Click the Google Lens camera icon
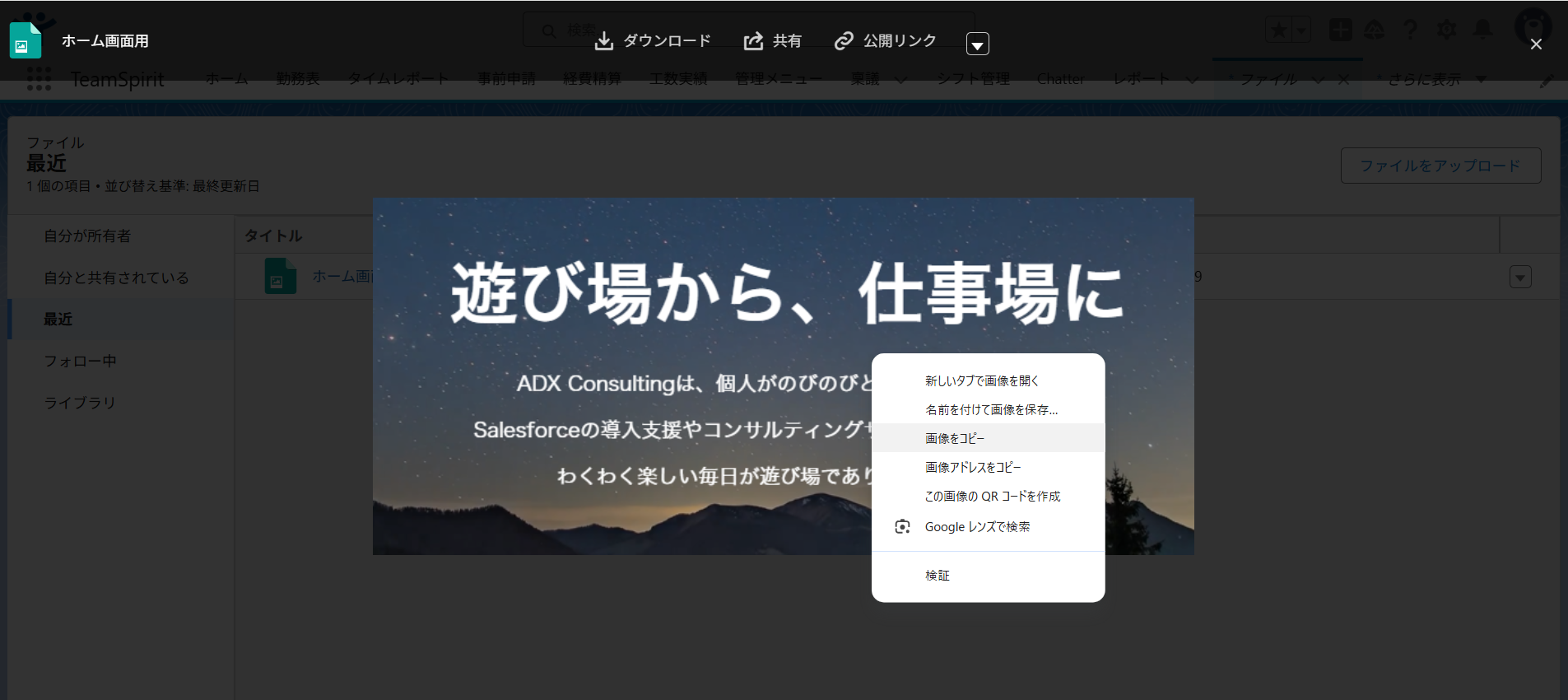 pos(902,527)
